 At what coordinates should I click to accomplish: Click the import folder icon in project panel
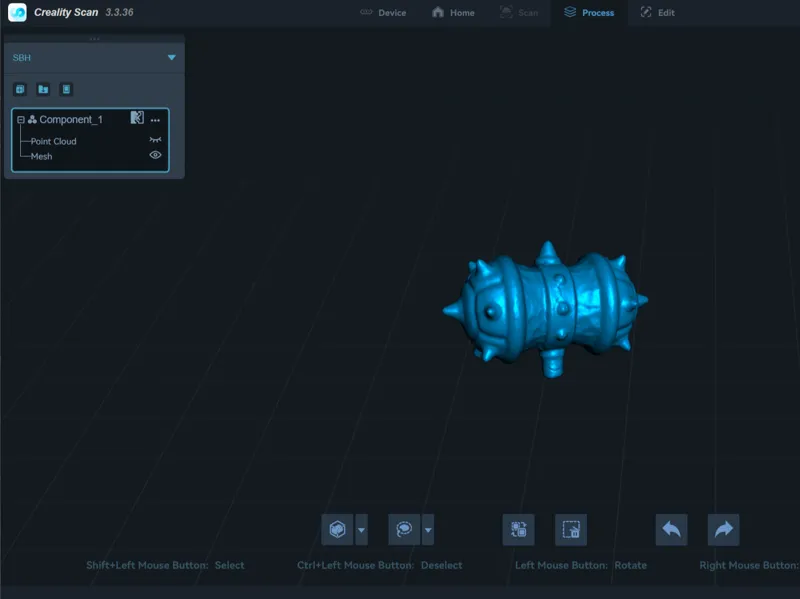(x=43, y=89)
